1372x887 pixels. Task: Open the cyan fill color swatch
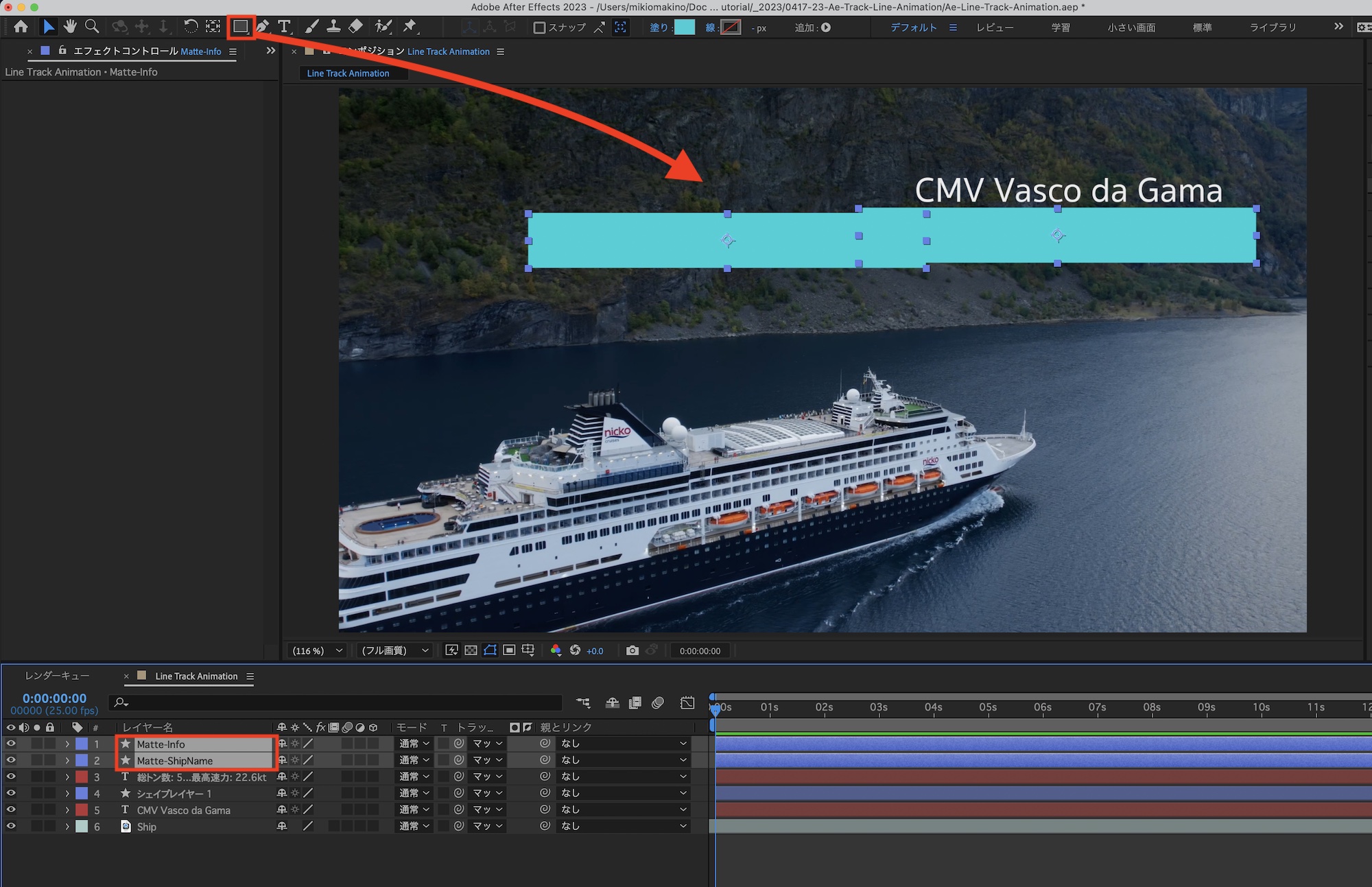click(x=684, y=27)
